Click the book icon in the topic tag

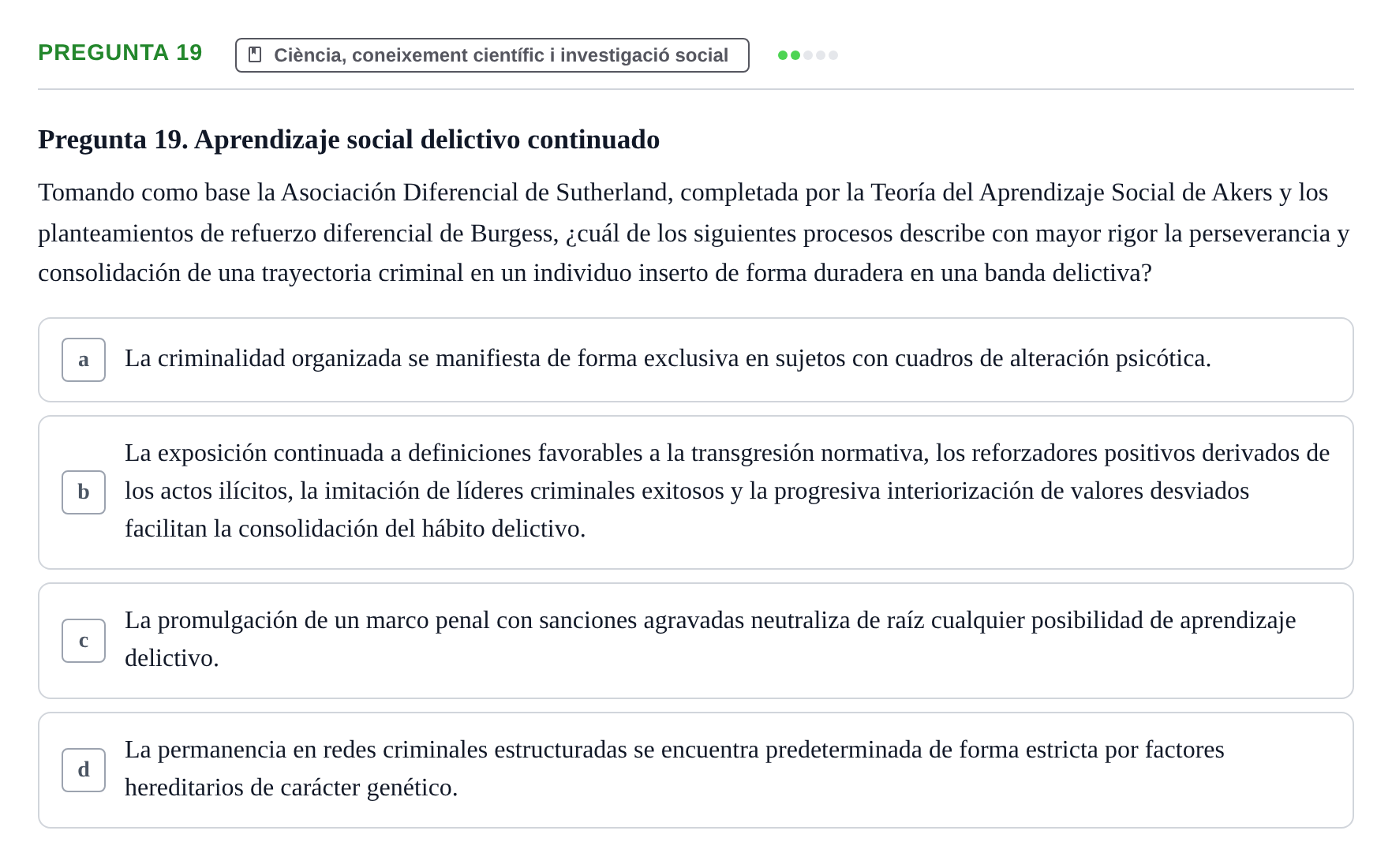255,54
